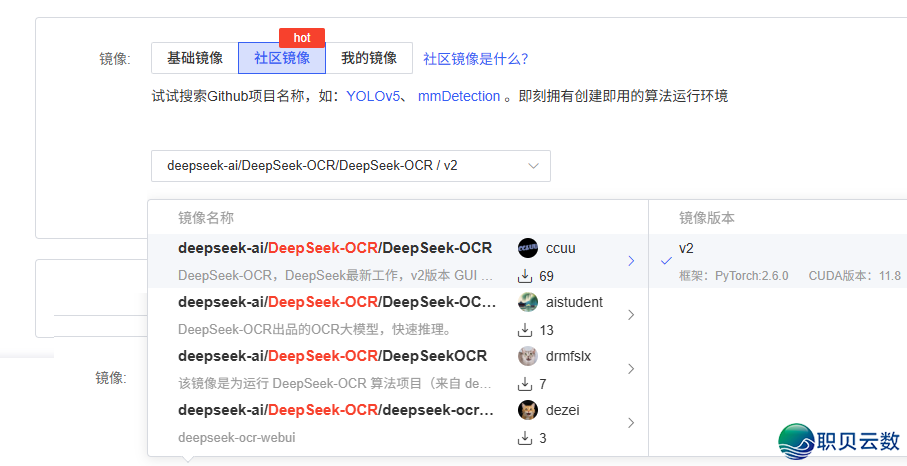Click the download icon next to 7
Screen dimensions: 907x466
(525, 384)
